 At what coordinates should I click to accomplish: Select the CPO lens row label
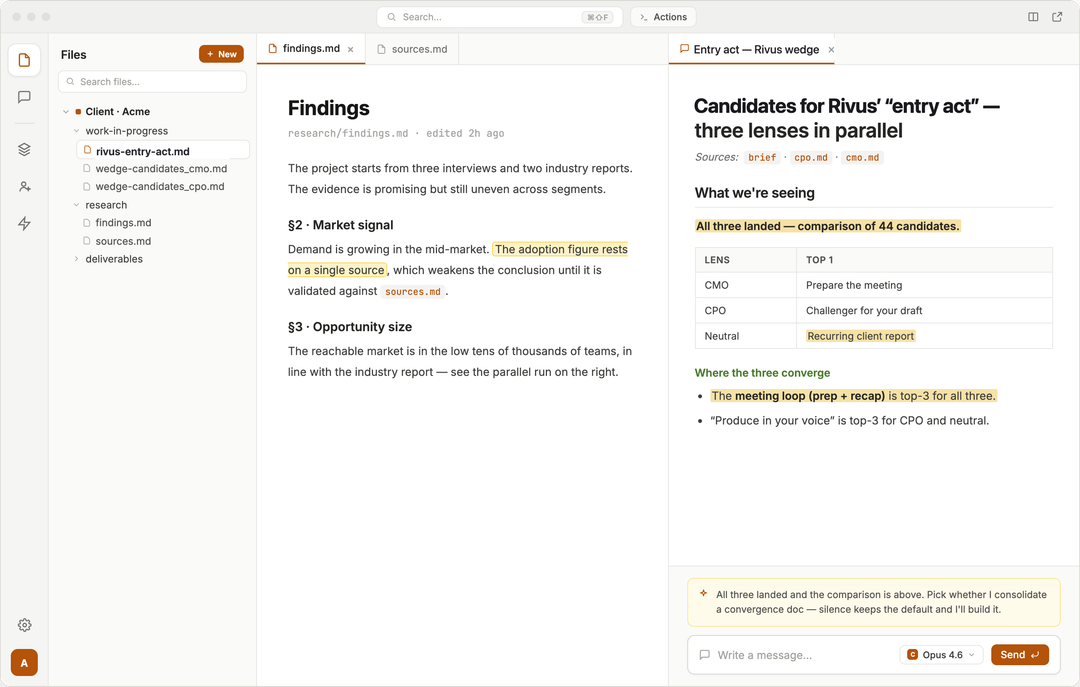715,311
